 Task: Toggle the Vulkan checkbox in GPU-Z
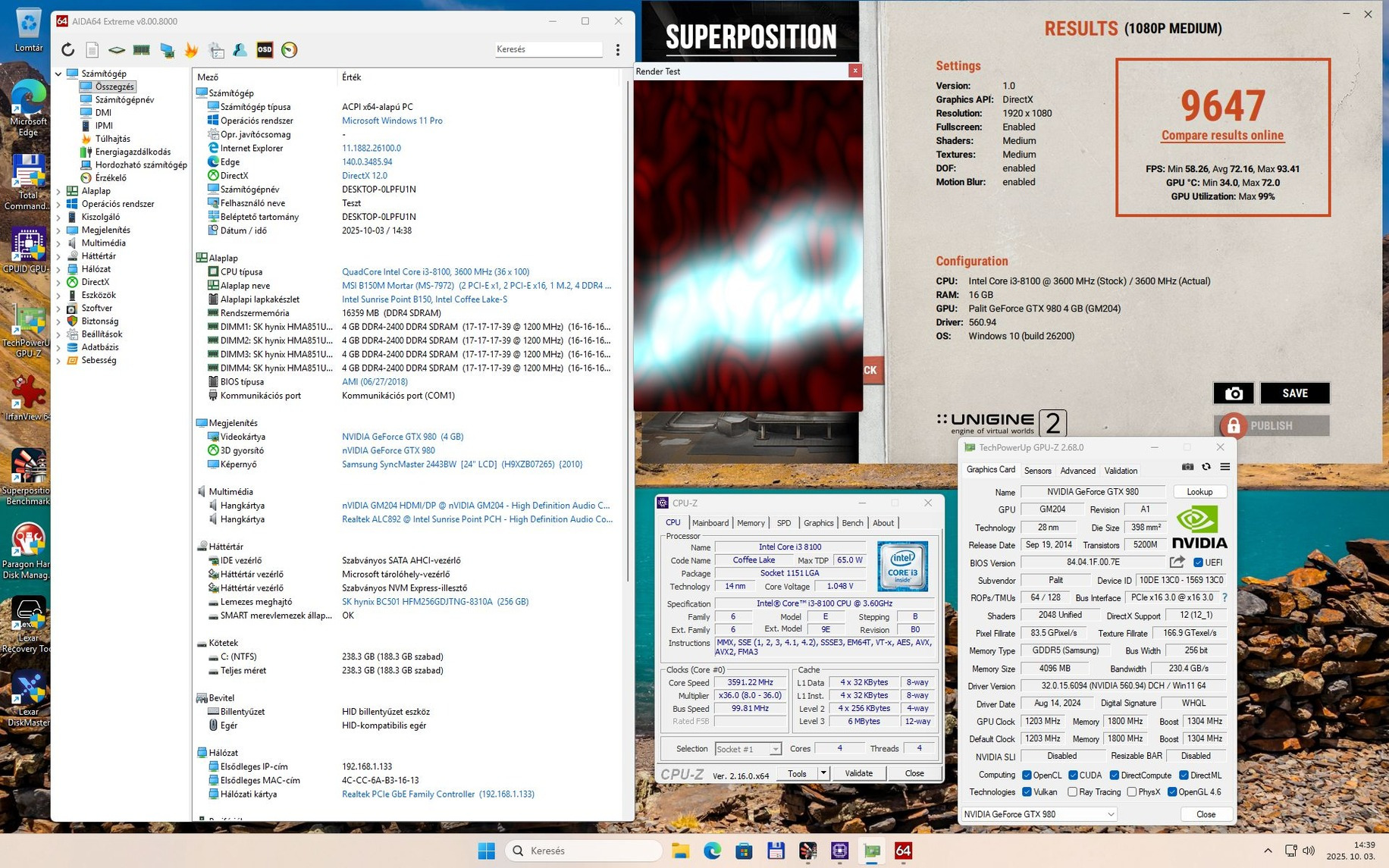click(1027, 792)
